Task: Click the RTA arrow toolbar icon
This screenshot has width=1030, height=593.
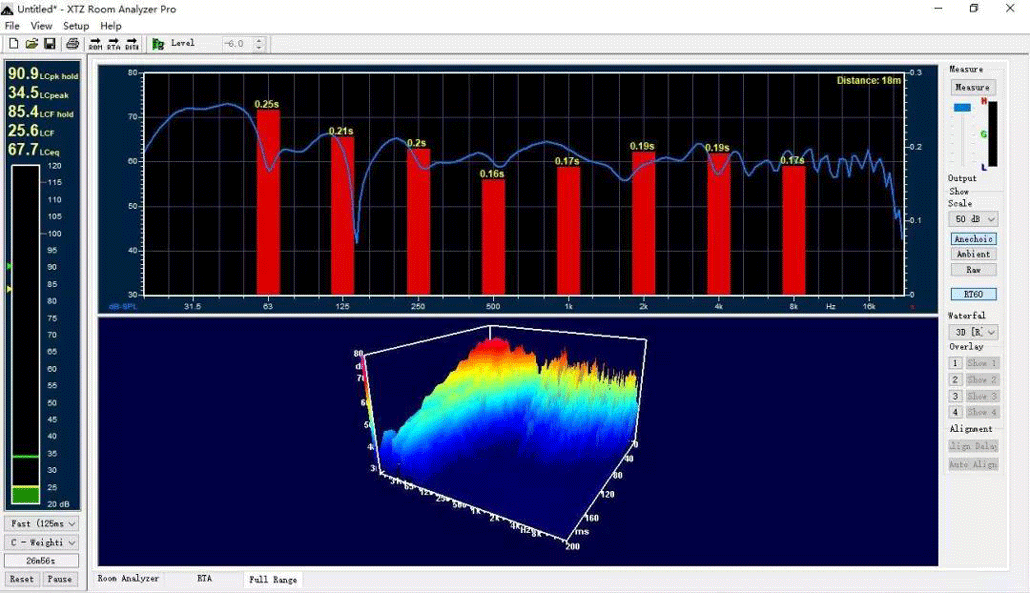Action: 114,44
